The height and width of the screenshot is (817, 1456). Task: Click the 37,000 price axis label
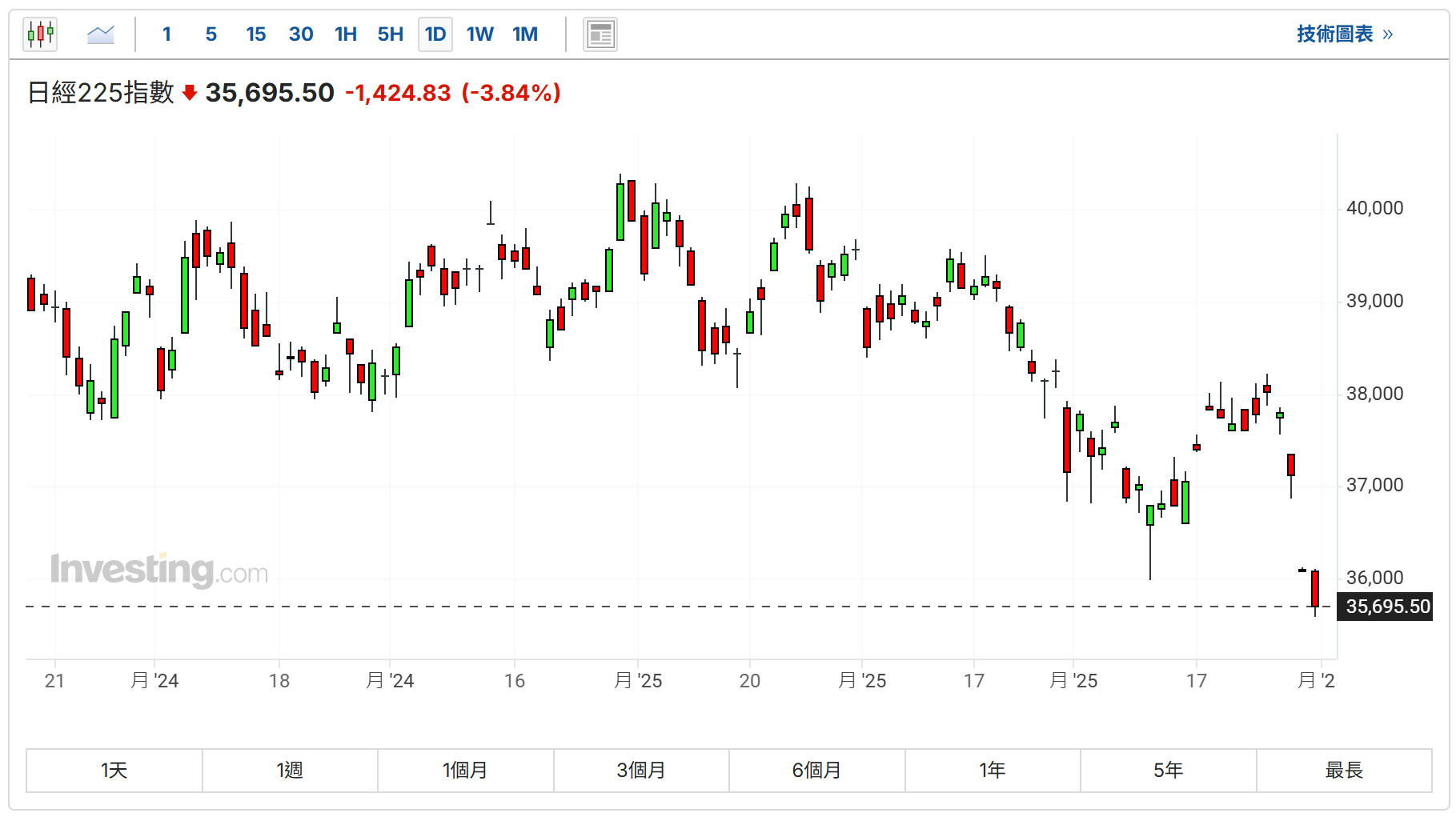(x=1374, y=485)
